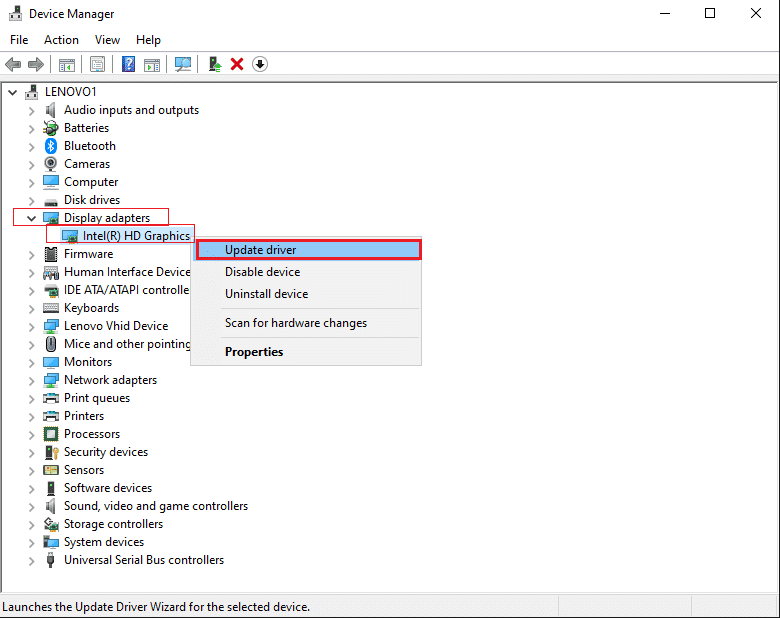Open the Action menu
Screen dimensions: 780x618
[61, 40]
